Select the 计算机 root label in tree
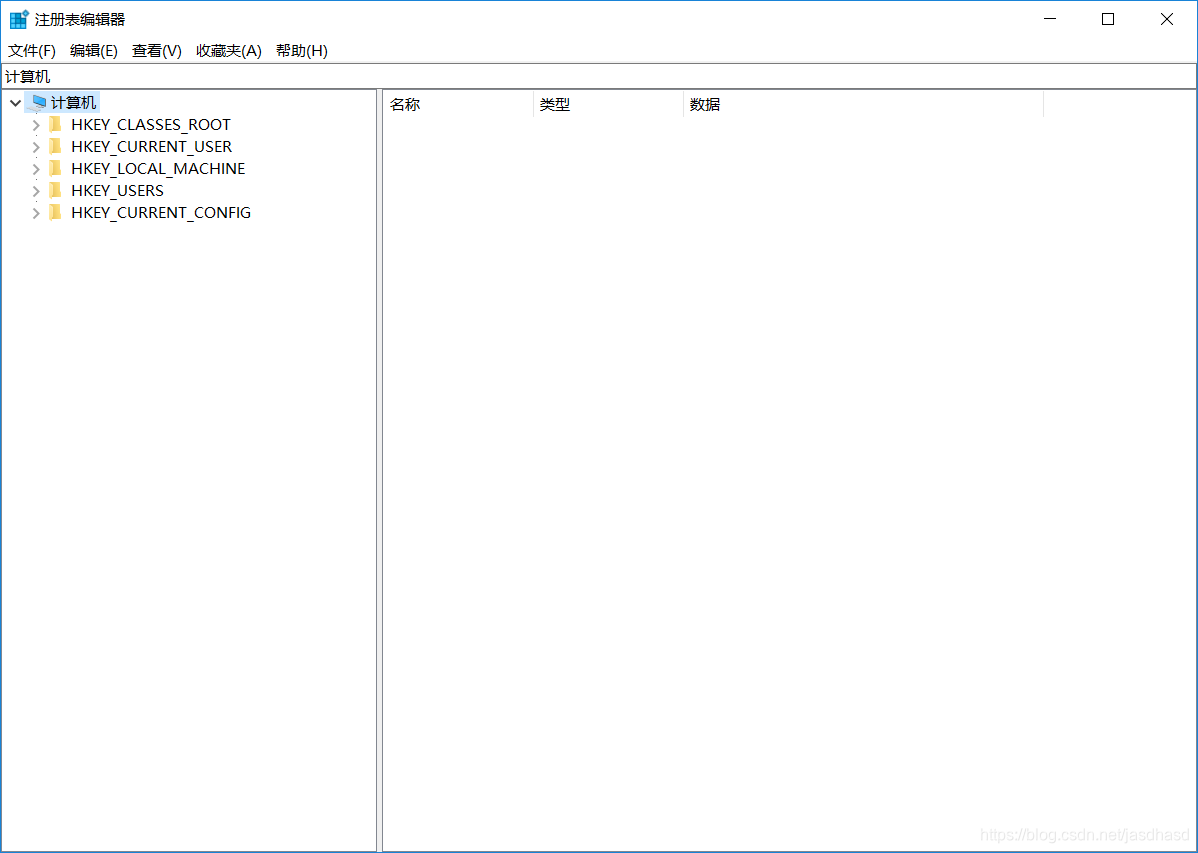Screen dimensions: 1198x853 point(73,102)
